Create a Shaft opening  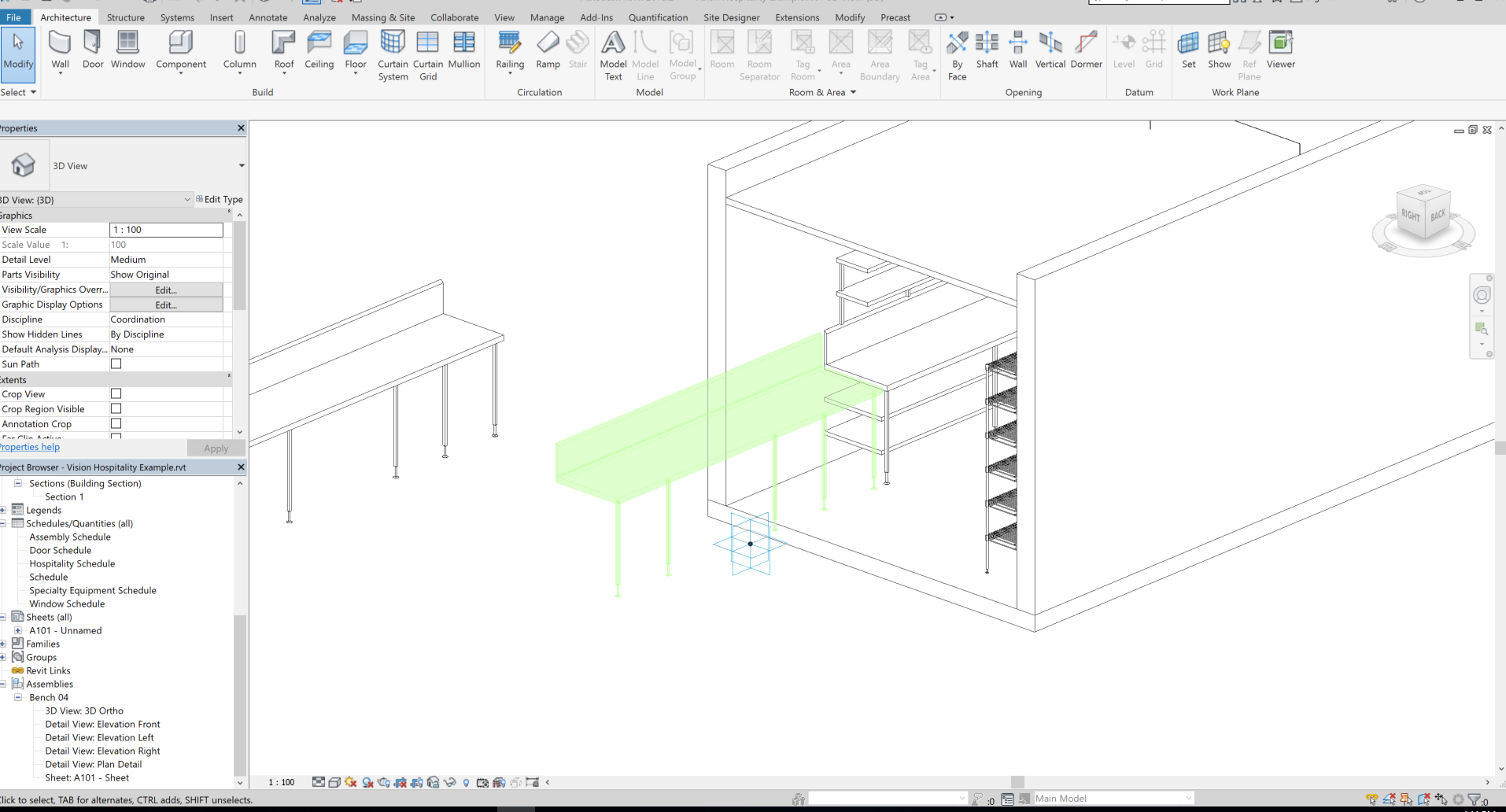click(987, 49)
